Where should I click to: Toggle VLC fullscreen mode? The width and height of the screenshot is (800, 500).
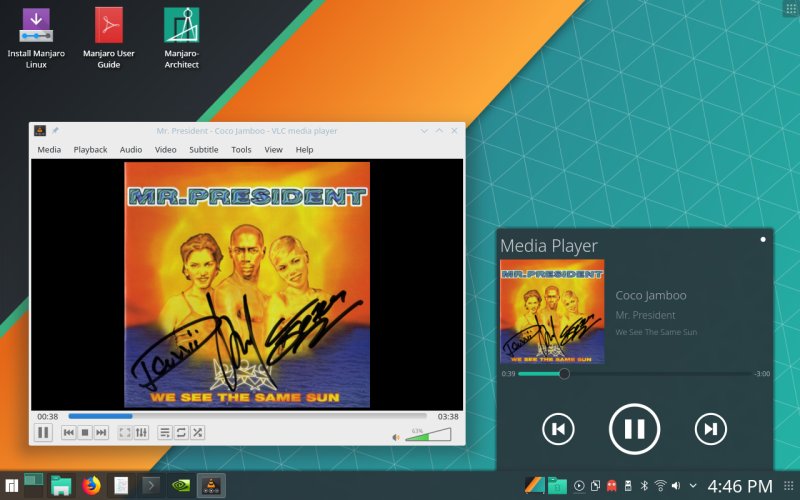(x=124, y=433)
